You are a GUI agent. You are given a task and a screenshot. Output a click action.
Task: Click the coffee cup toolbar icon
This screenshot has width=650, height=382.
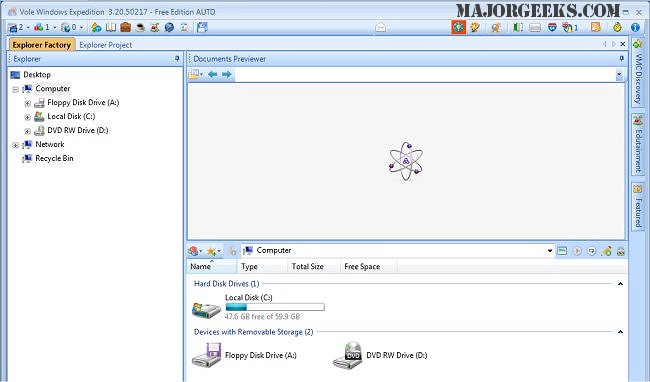[x=141, y=28]
